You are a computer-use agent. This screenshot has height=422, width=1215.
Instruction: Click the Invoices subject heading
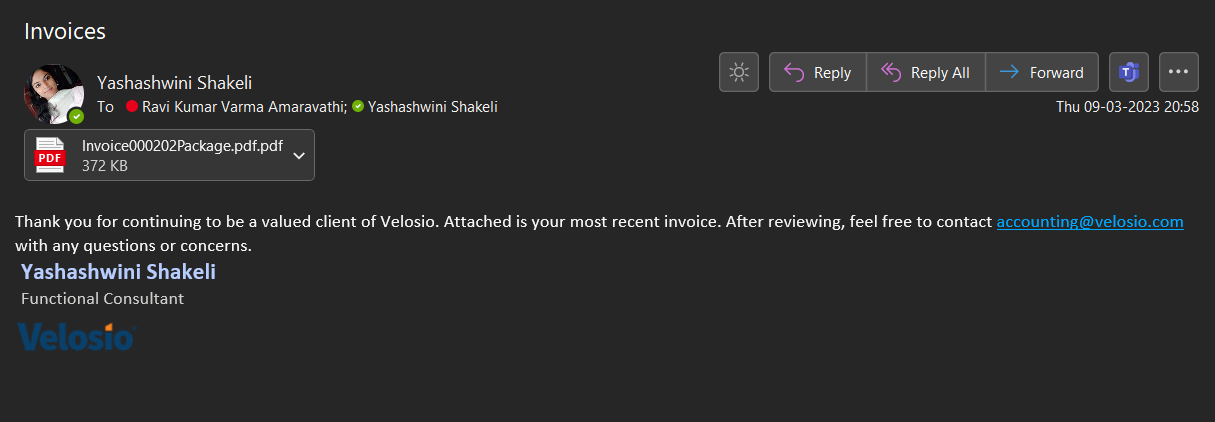65,31
